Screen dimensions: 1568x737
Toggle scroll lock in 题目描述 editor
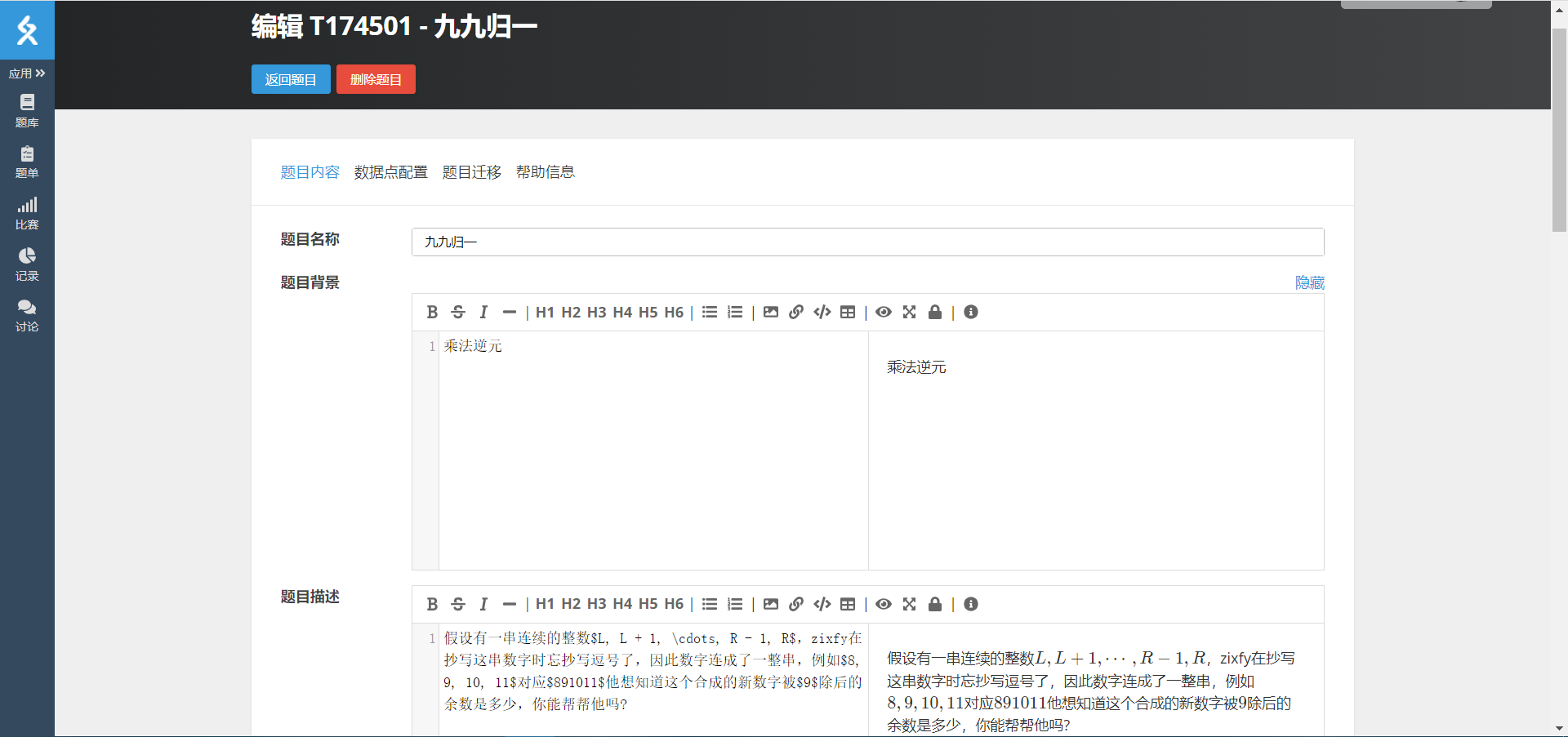tap(935, 604)
